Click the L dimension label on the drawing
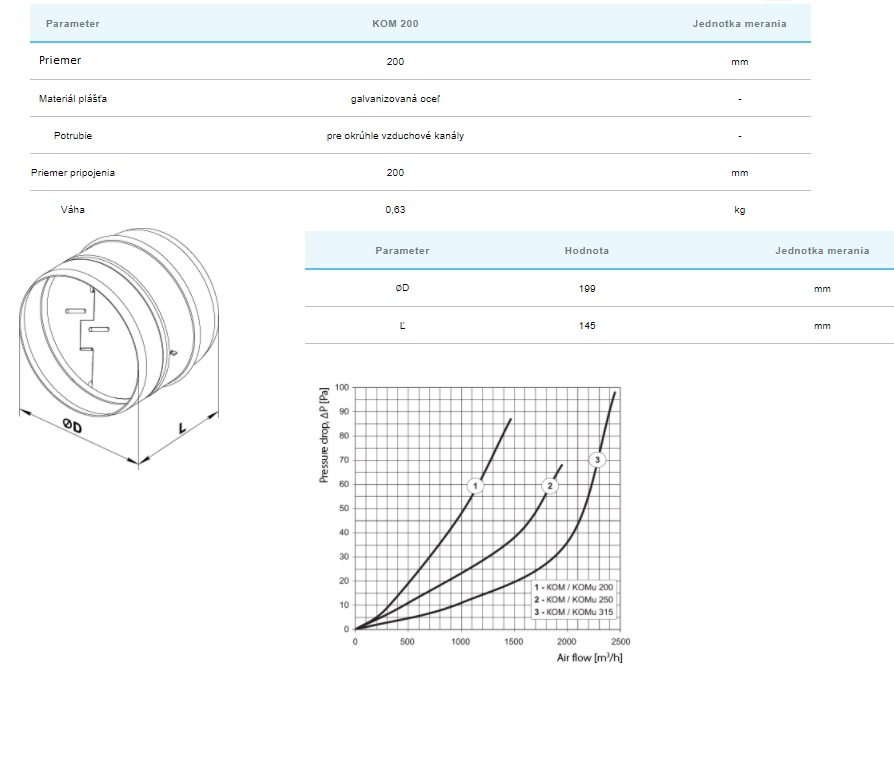 pyautogui.click(x=182, y=428)
